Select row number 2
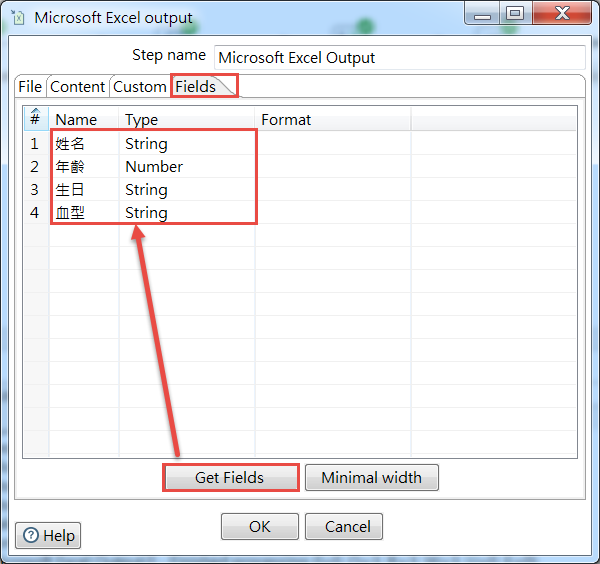 [x=35, y=167]
